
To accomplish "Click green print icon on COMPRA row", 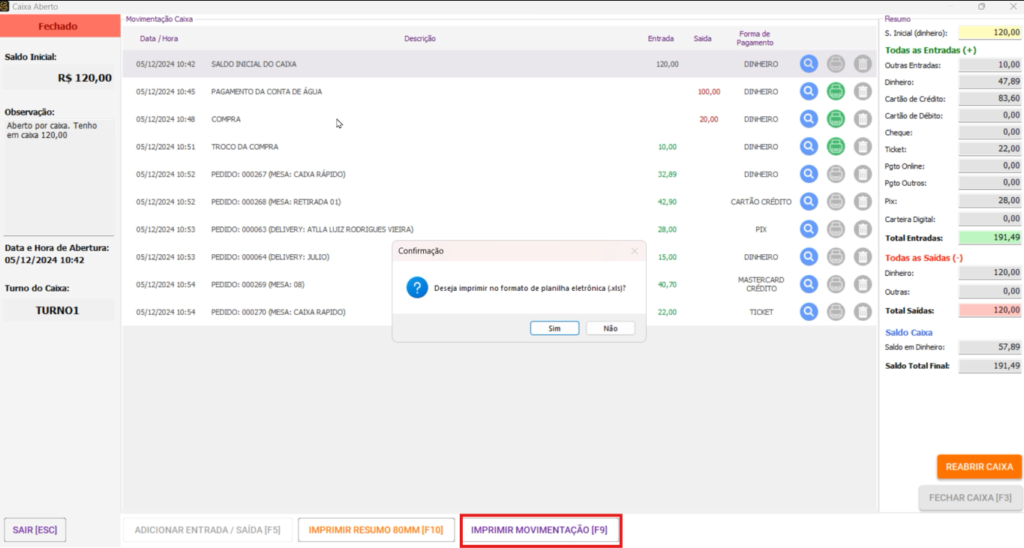I will tap(836, 119).
